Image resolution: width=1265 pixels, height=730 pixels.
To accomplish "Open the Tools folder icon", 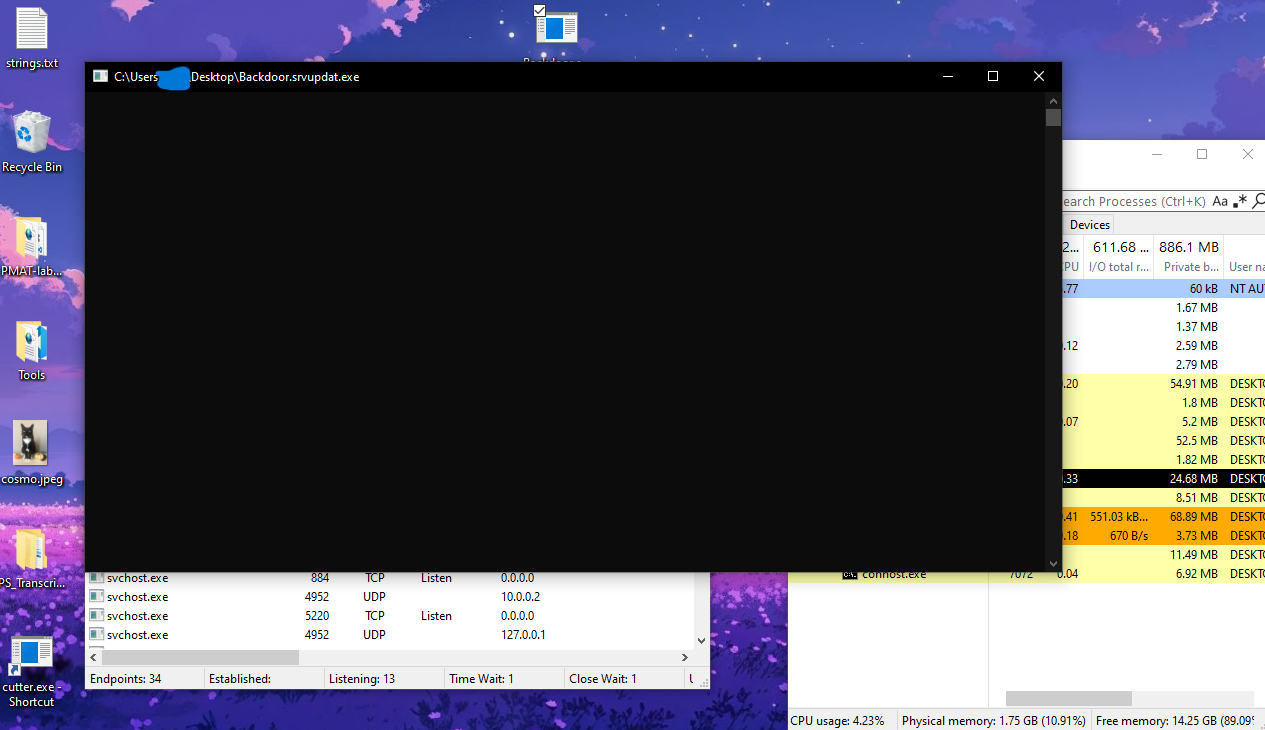I will pos(32,343).
